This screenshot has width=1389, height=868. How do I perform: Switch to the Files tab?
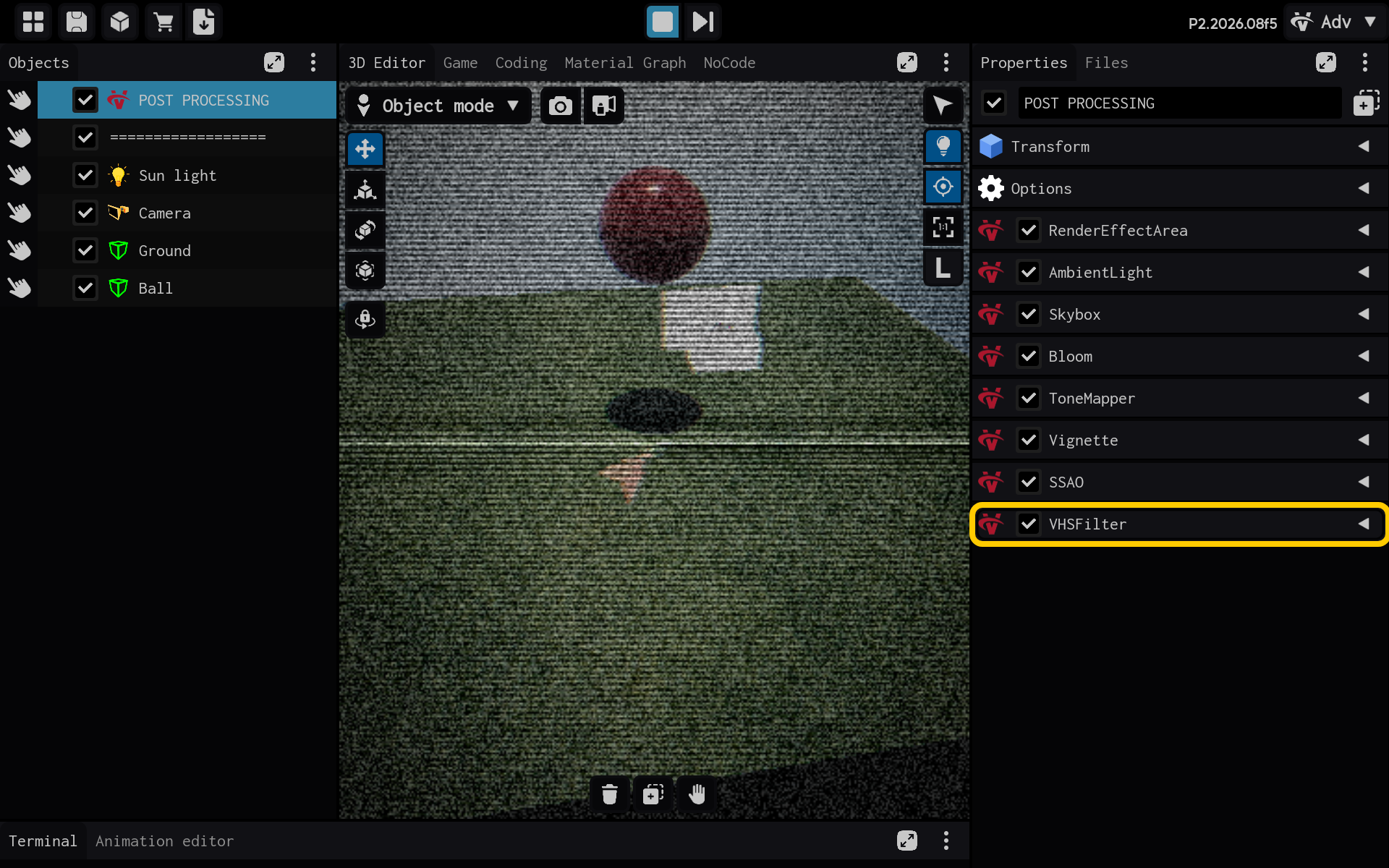(x=1106, y=63)
